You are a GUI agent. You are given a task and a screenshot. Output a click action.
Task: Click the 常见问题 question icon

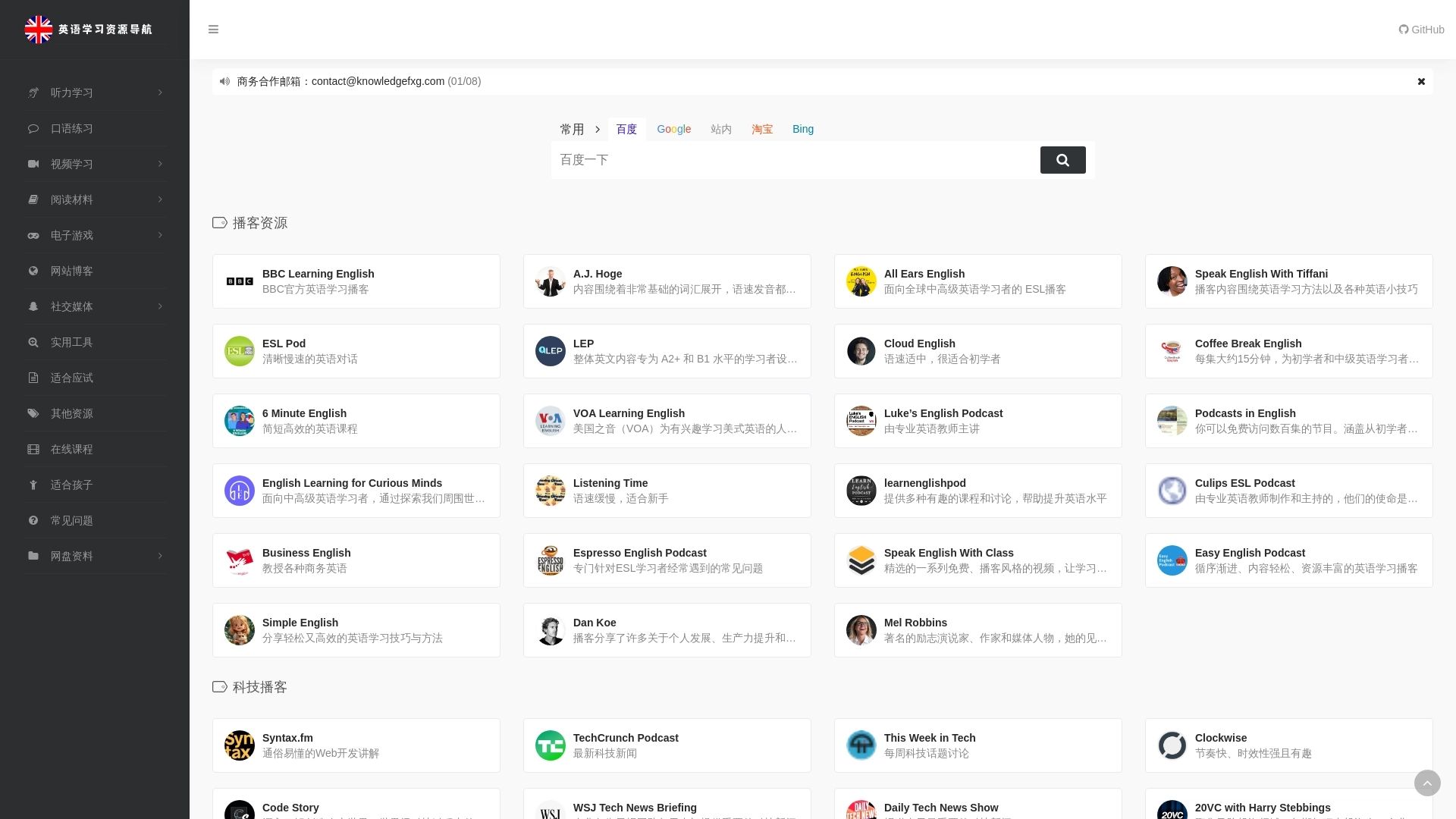coord(33,520)
